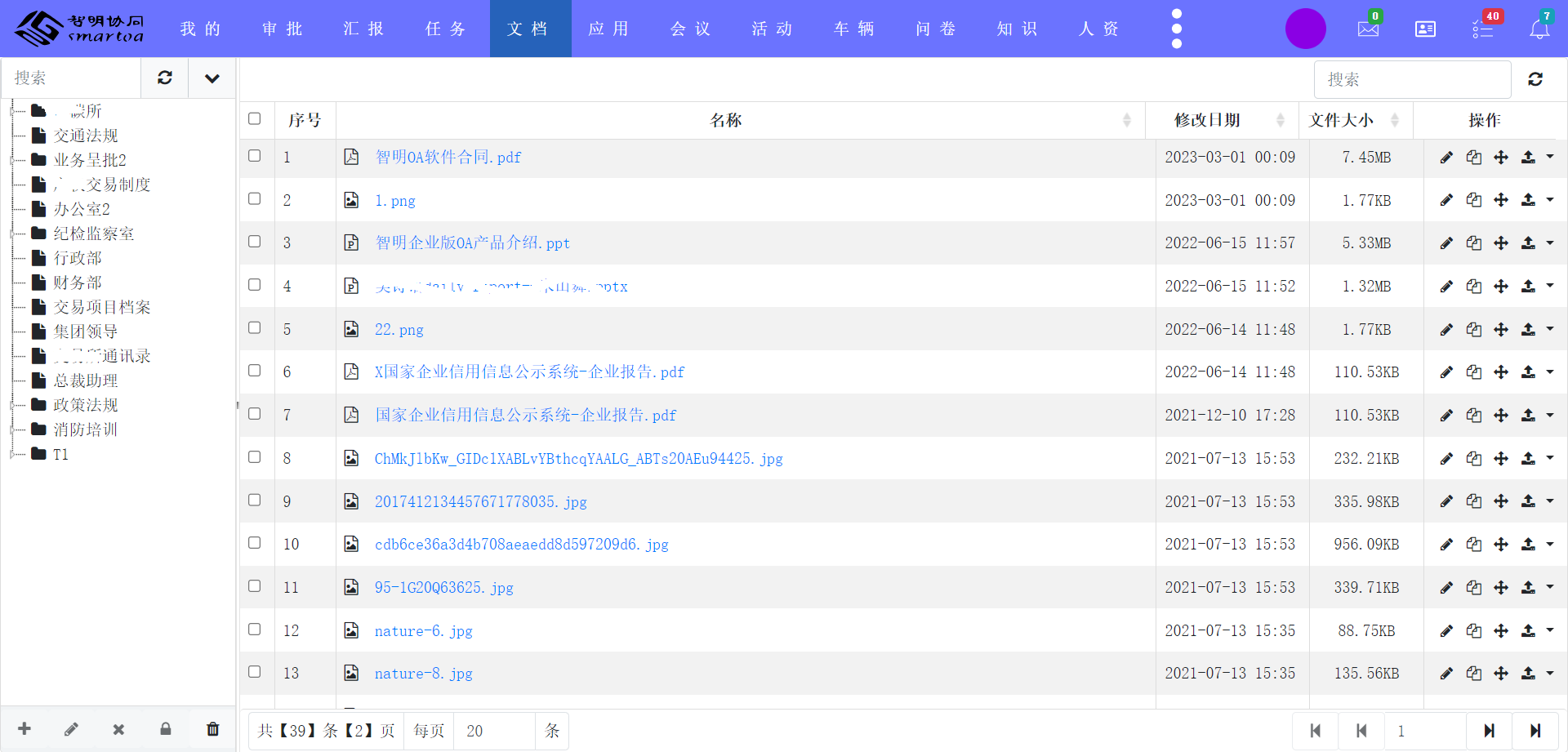Screen dimensions: 1568x752
Task: Upload version for row 7 国家企业信用信息公示系统-企业报告.pdf
Action: point(1528,415)
